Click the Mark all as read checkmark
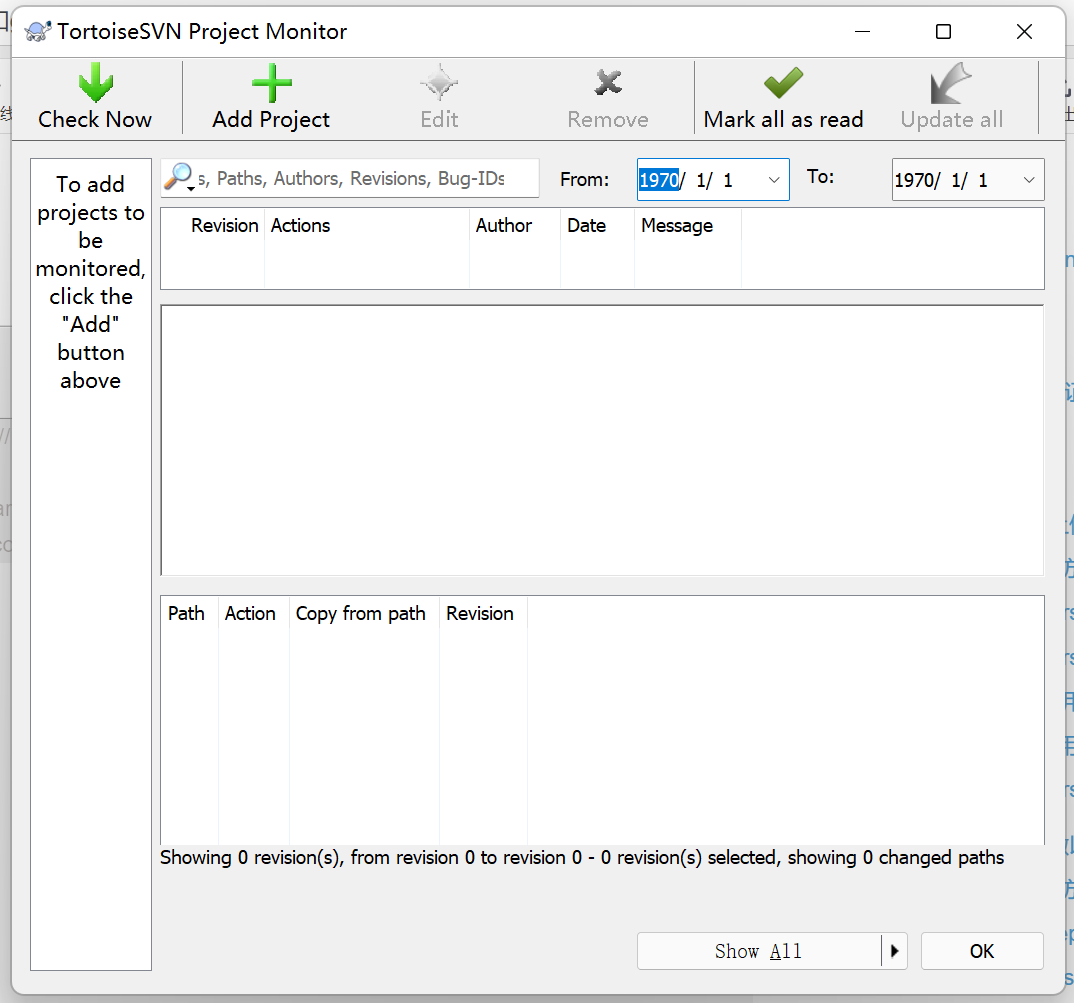Image resolution: width=1074 pixels, height=1003 pixels. (783, 83)
